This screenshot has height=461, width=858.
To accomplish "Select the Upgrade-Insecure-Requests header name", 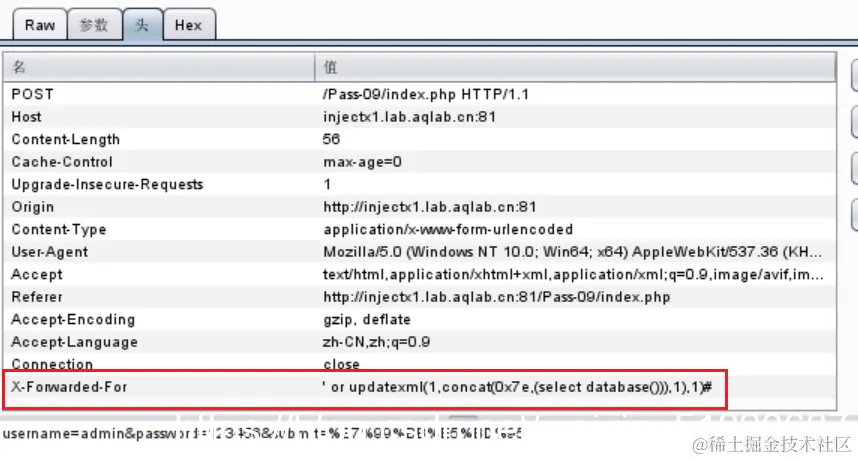I will point(107,184).
